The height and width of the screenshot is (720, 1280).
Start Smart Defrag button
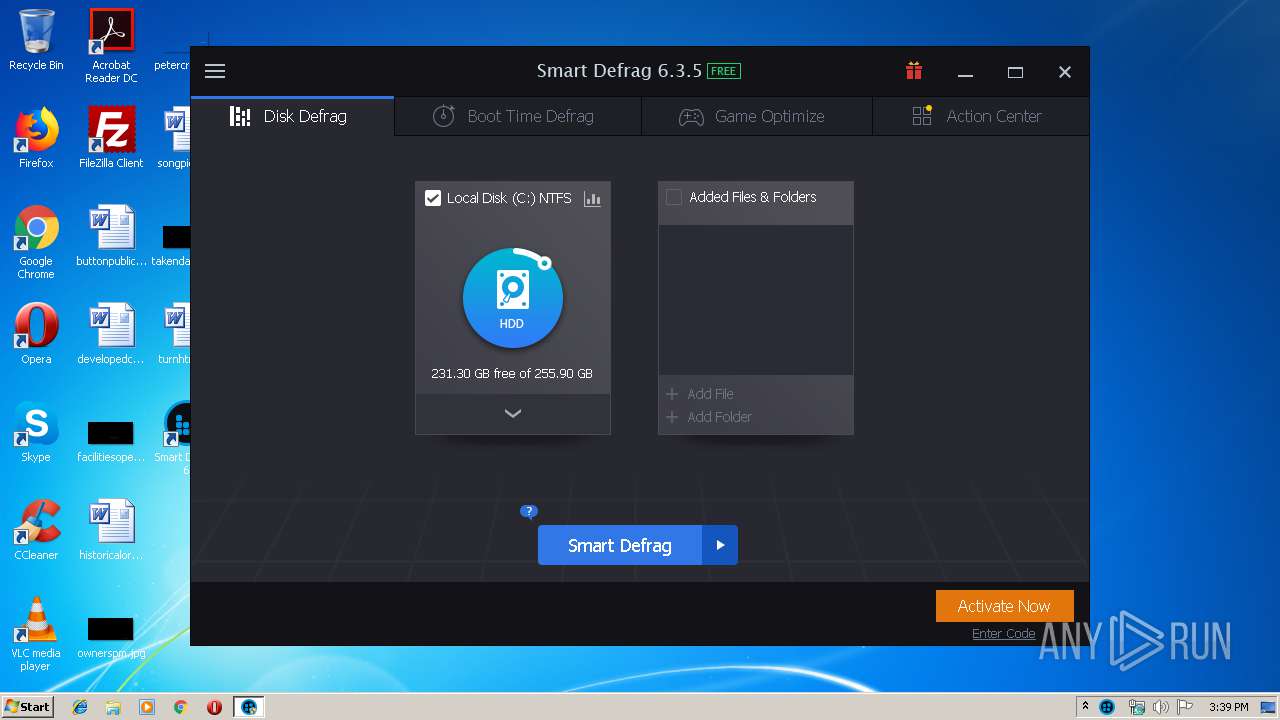coord(620,545)
